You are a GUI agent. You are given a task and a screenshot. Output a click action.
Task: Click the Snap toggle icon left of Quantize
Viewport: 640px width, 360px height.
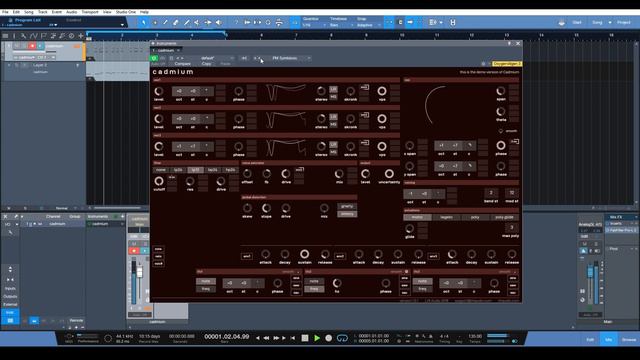click(295, 22)
